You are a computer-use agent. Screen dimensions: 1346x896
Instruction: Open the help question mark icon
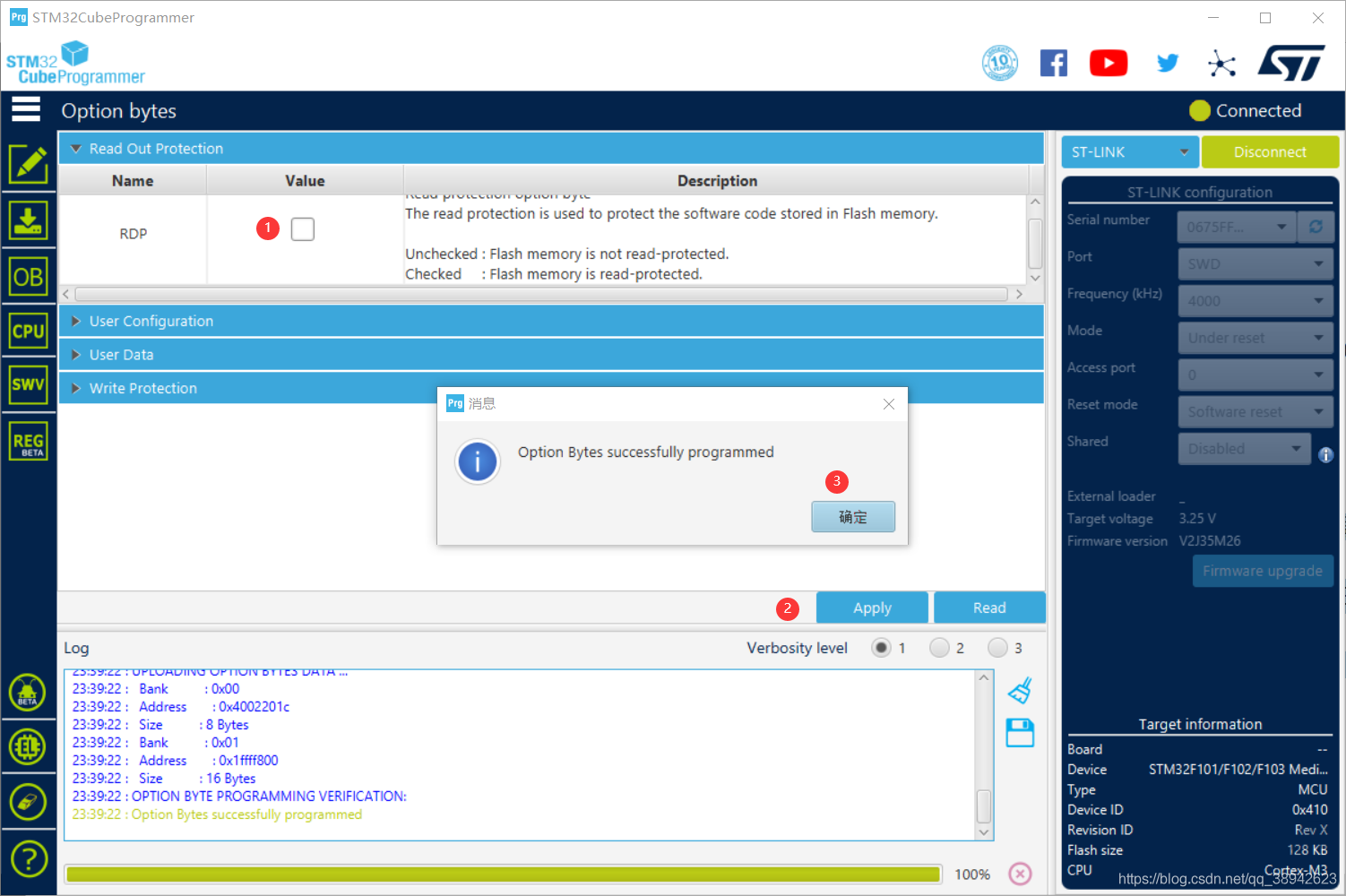tap(29, 858)
